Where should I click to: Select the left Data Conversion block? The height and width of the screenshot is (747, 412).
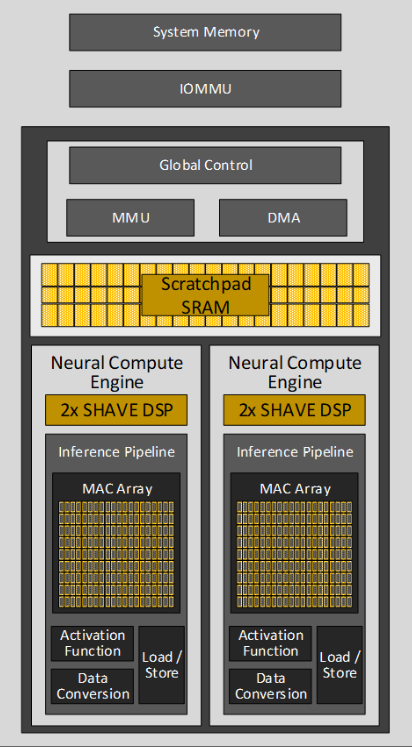tap(92, 686)
